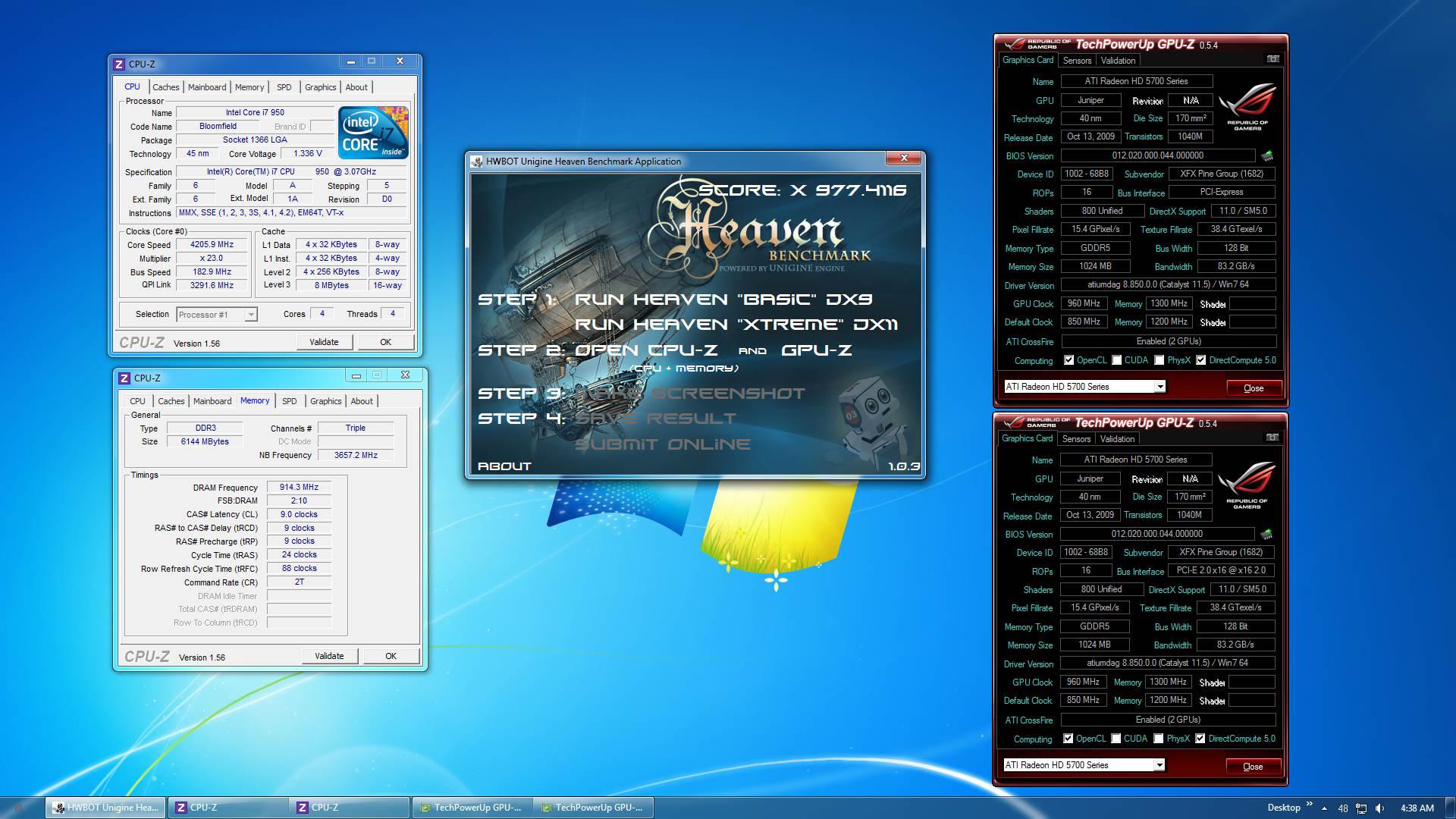Click the ROG logo in the bottom GPU-Z window
The width and height of the screenshot is (1456, 819).
coord(1247,485)
